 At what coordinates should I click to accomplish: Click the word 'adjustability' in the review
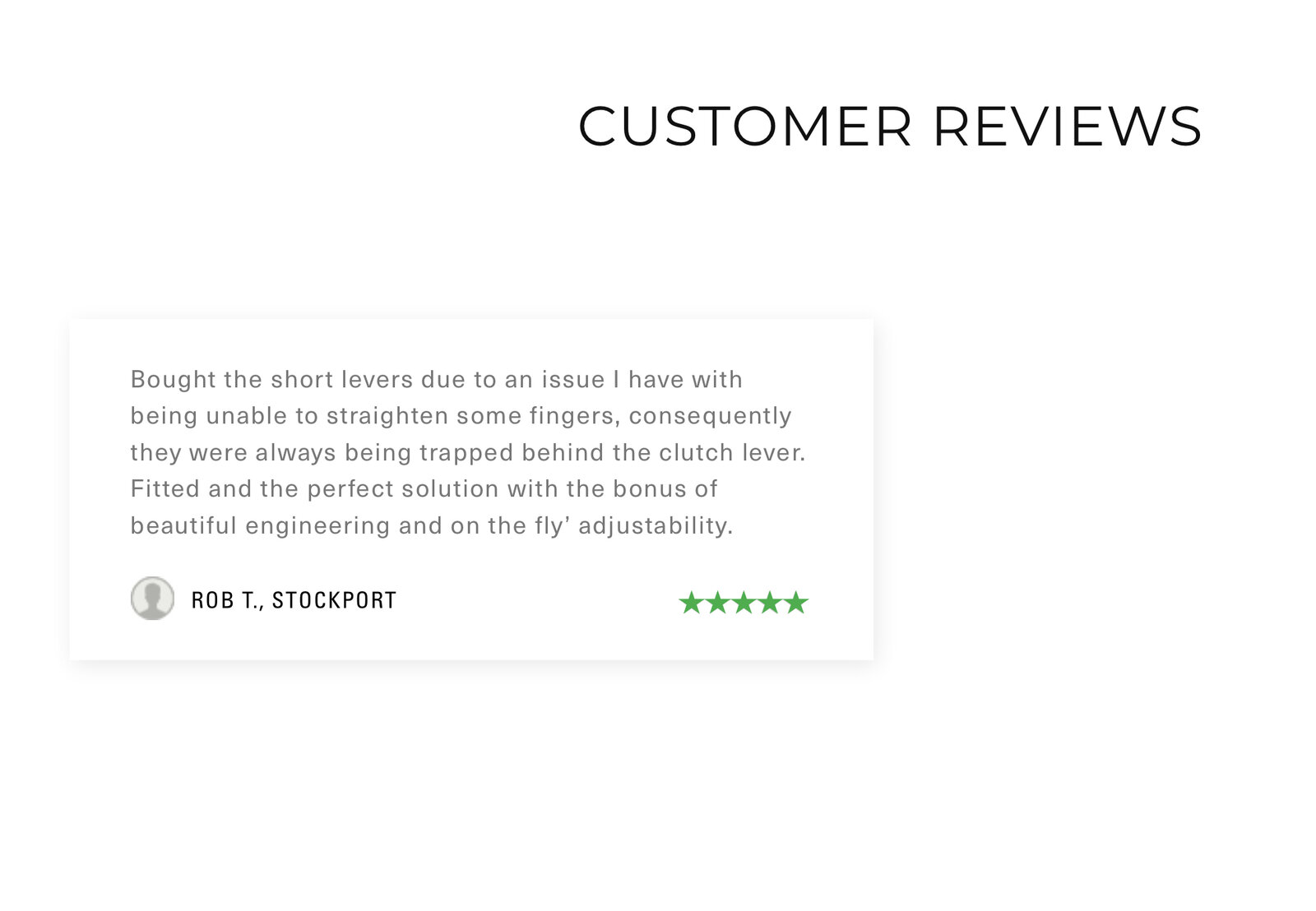[x=654, y=525]
